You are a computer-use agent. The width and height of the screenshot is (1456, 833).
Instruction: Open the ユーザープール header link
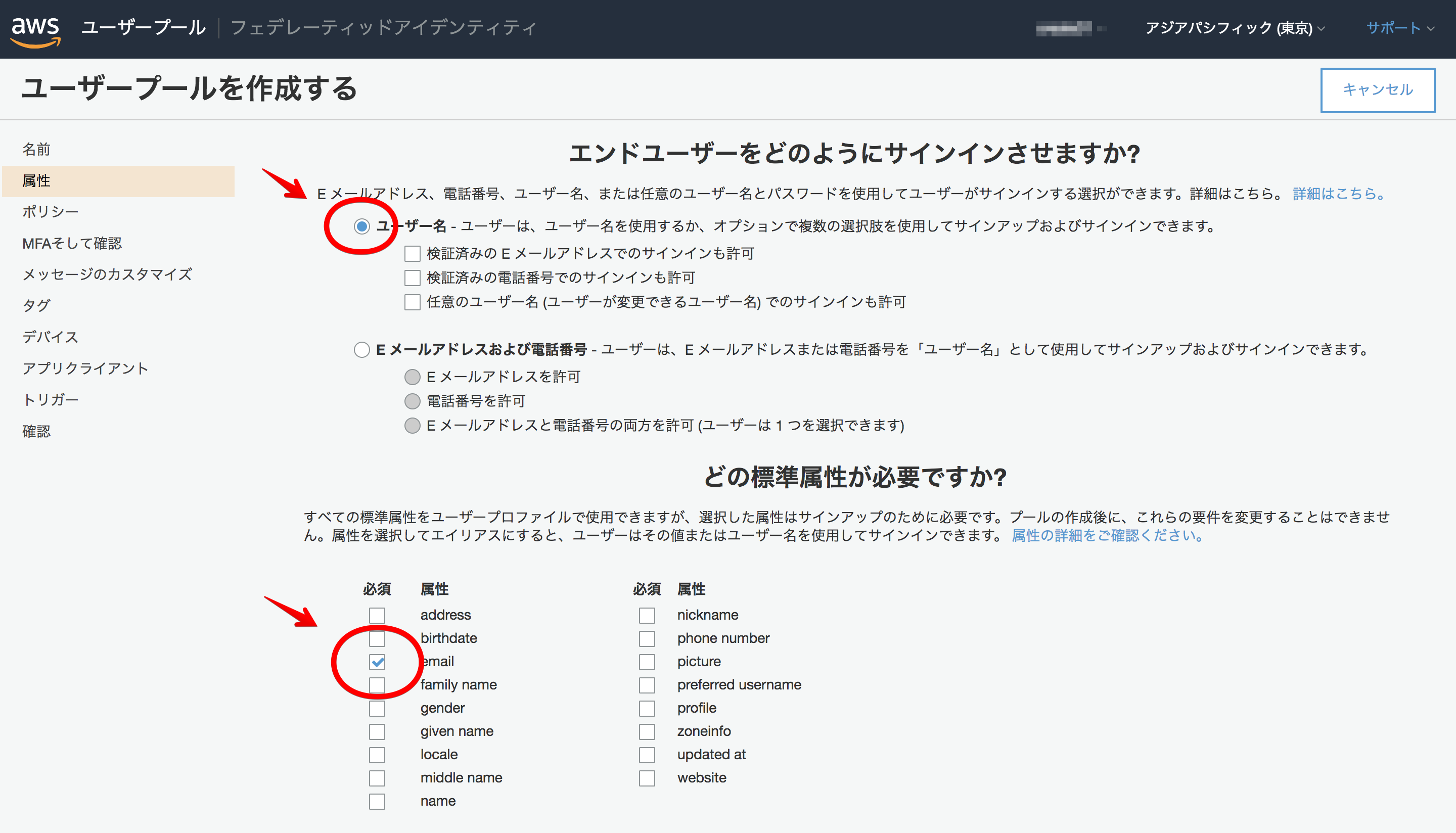click(143, 28)
